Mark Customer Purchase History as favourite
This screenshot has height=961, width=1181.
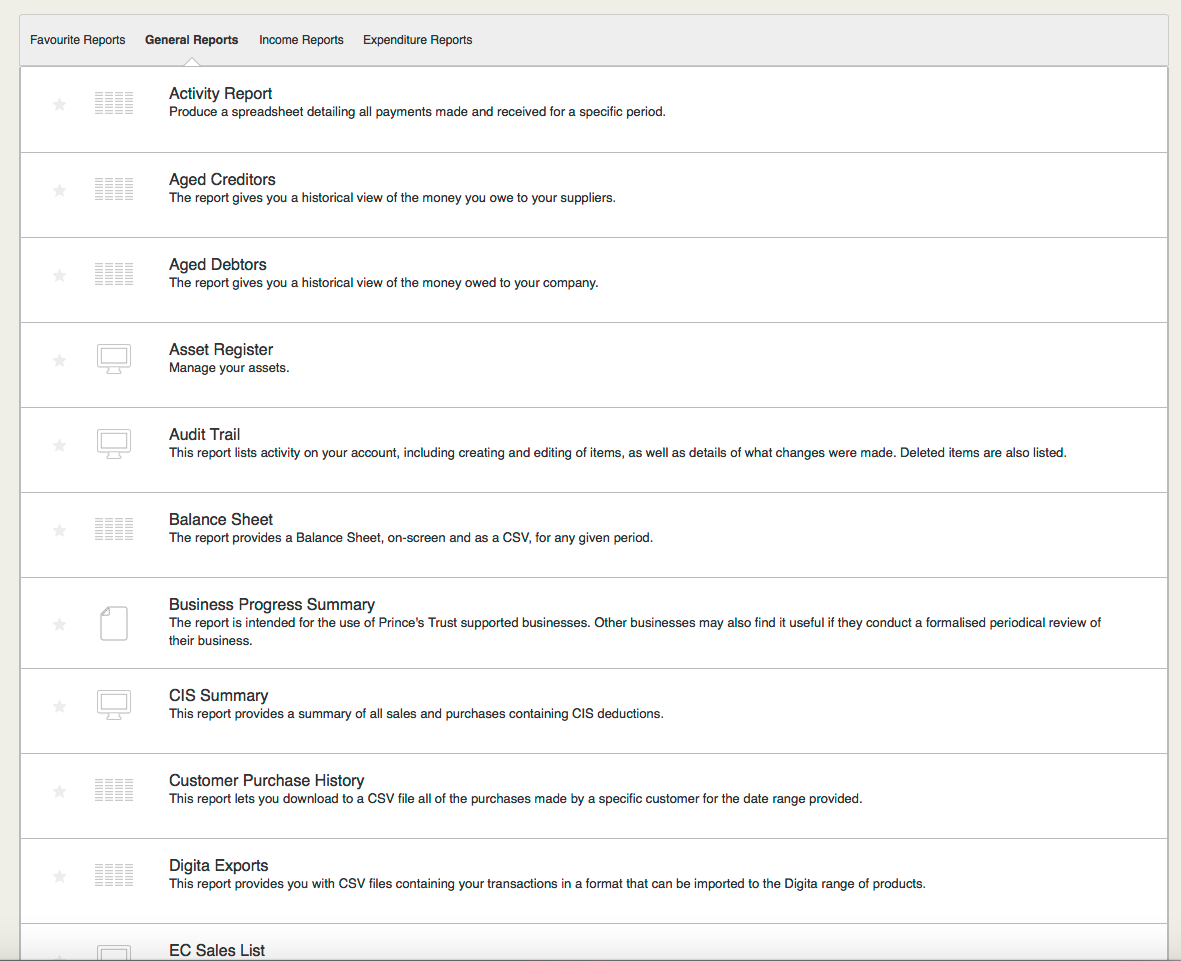(x=59, y=791)
